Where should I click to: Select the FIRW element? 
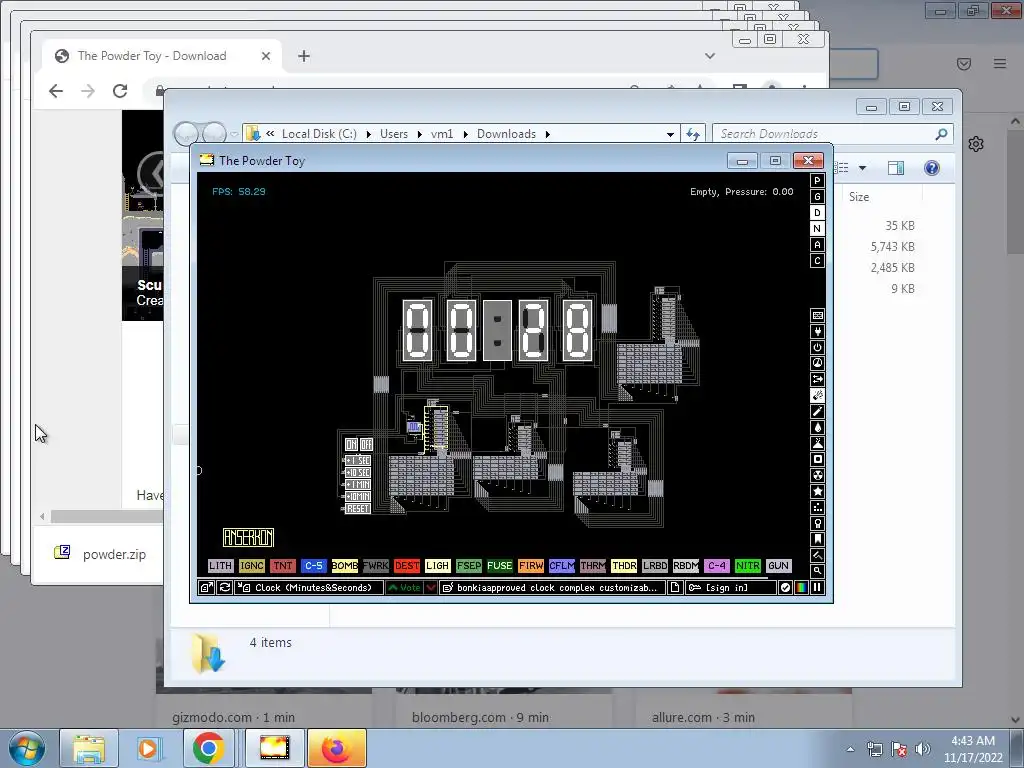coord(531,566)
